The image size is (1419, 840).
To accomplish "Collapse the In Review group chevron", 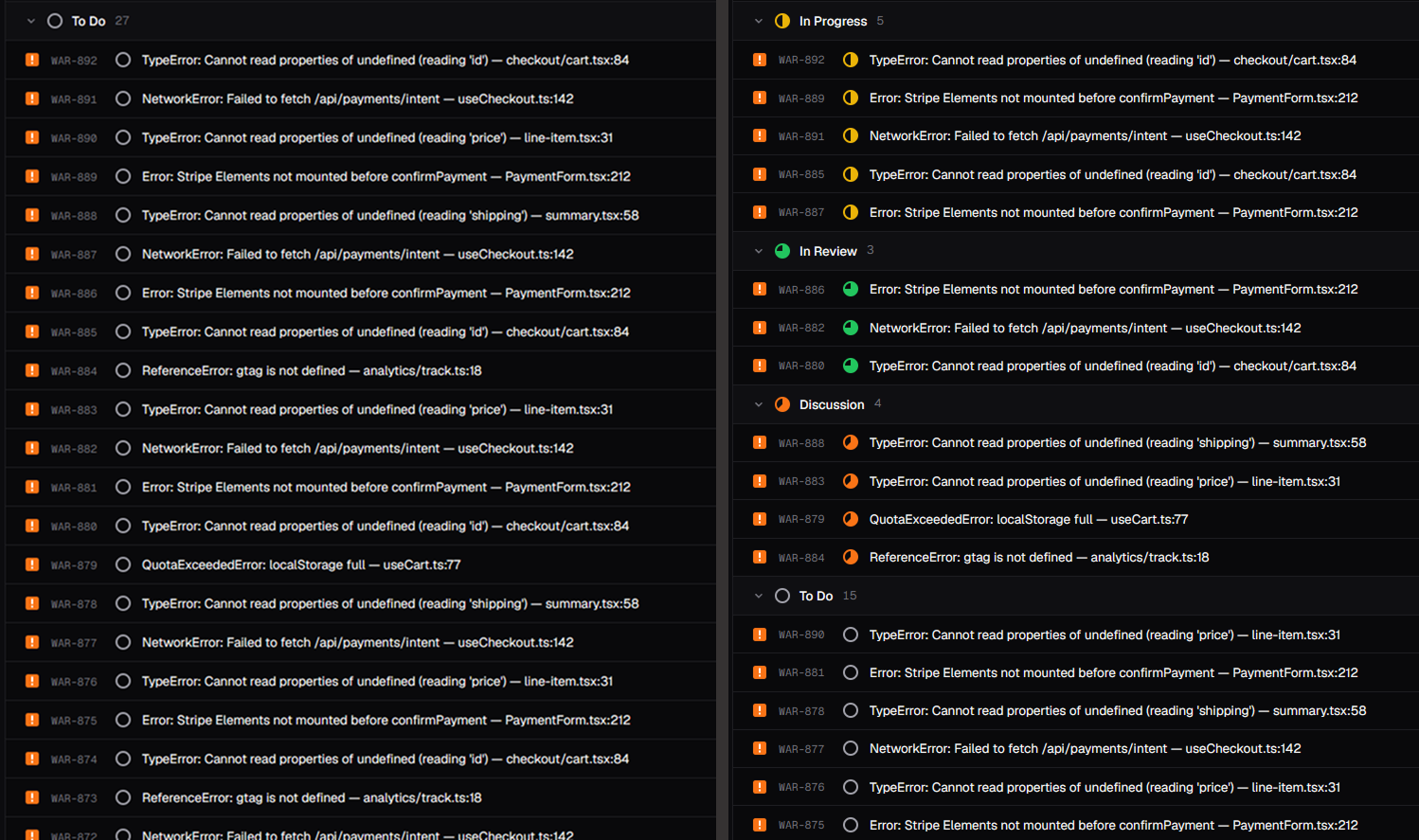I will 758,251.
